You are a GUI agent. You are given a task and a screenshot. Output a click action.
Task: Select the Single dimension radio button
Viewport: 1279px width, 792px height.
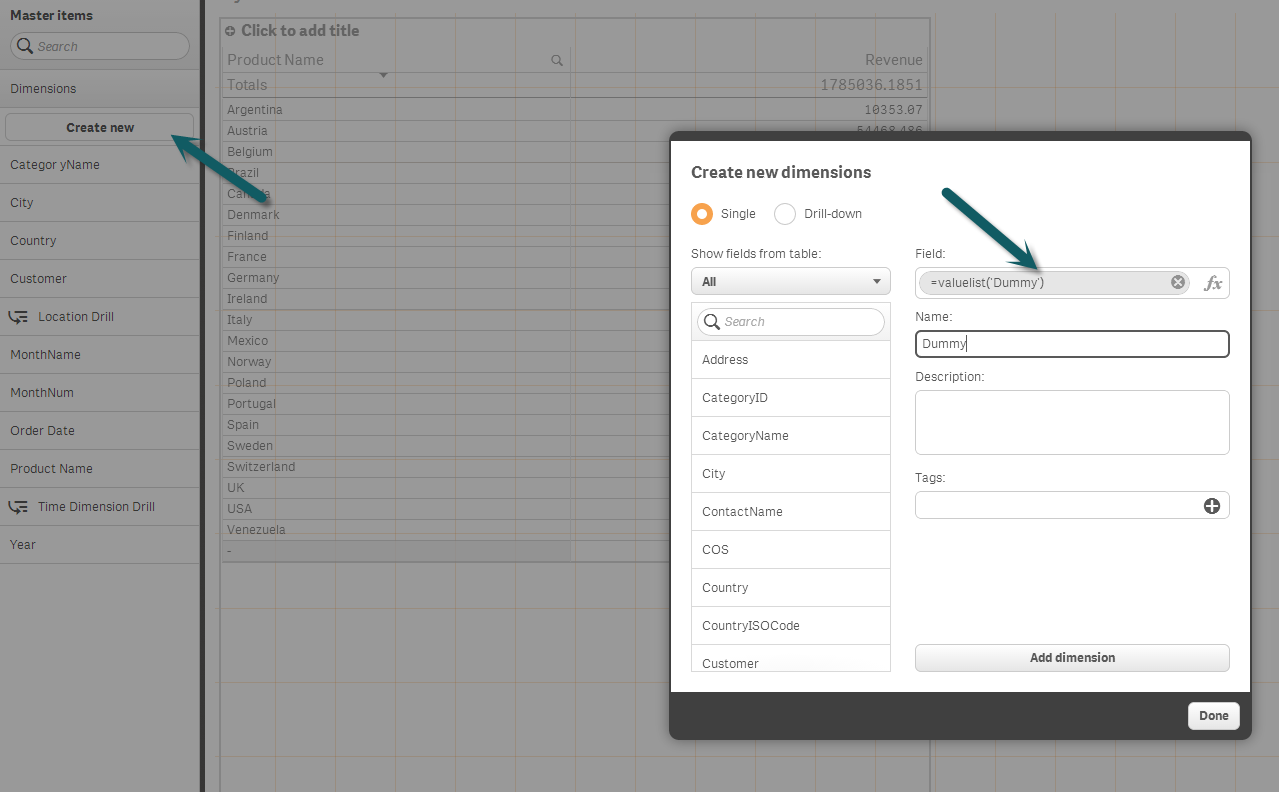coord(702,214)
